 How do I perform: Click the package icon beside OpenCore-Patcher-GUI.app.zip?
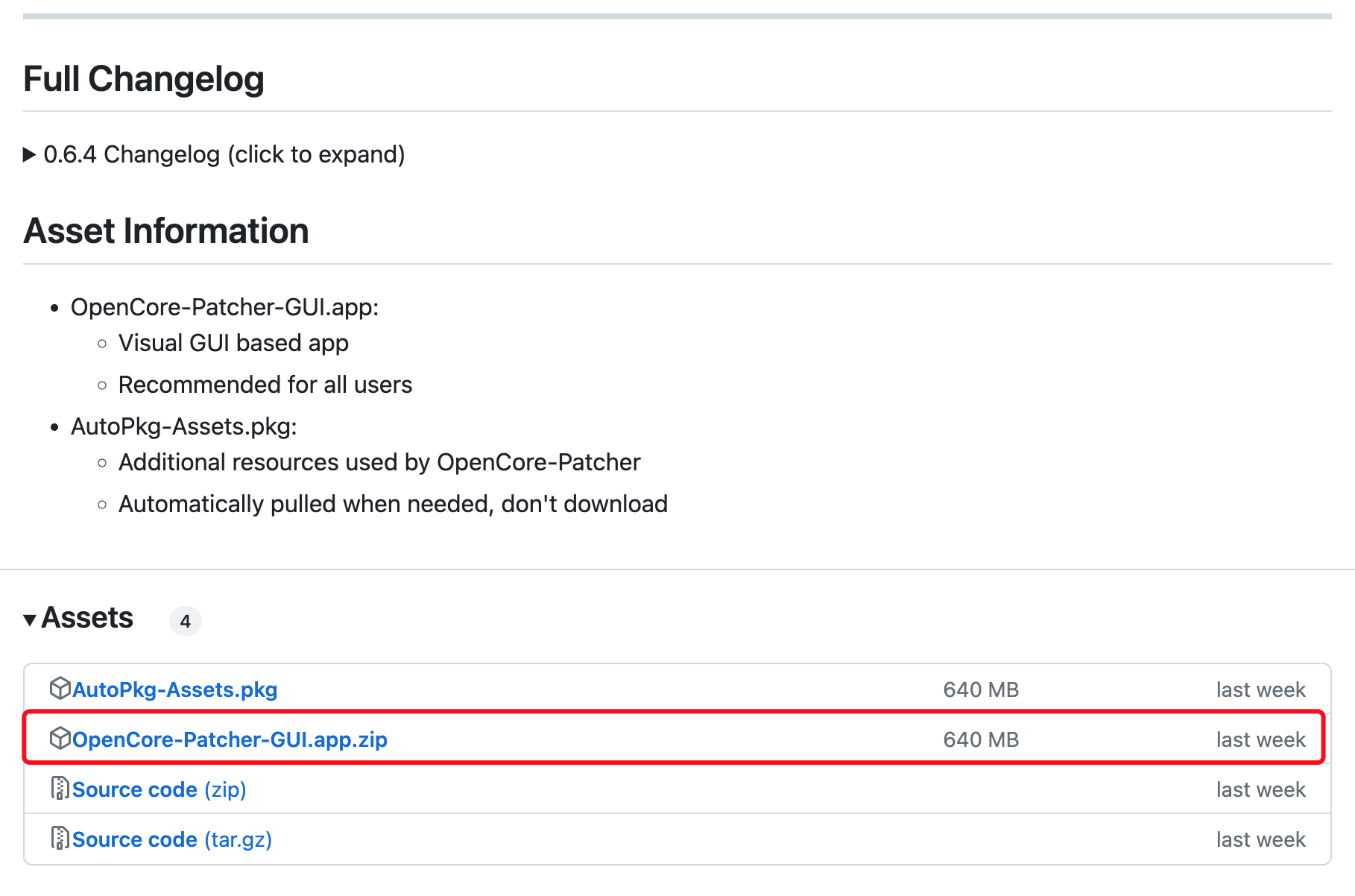tap(60, 739)
